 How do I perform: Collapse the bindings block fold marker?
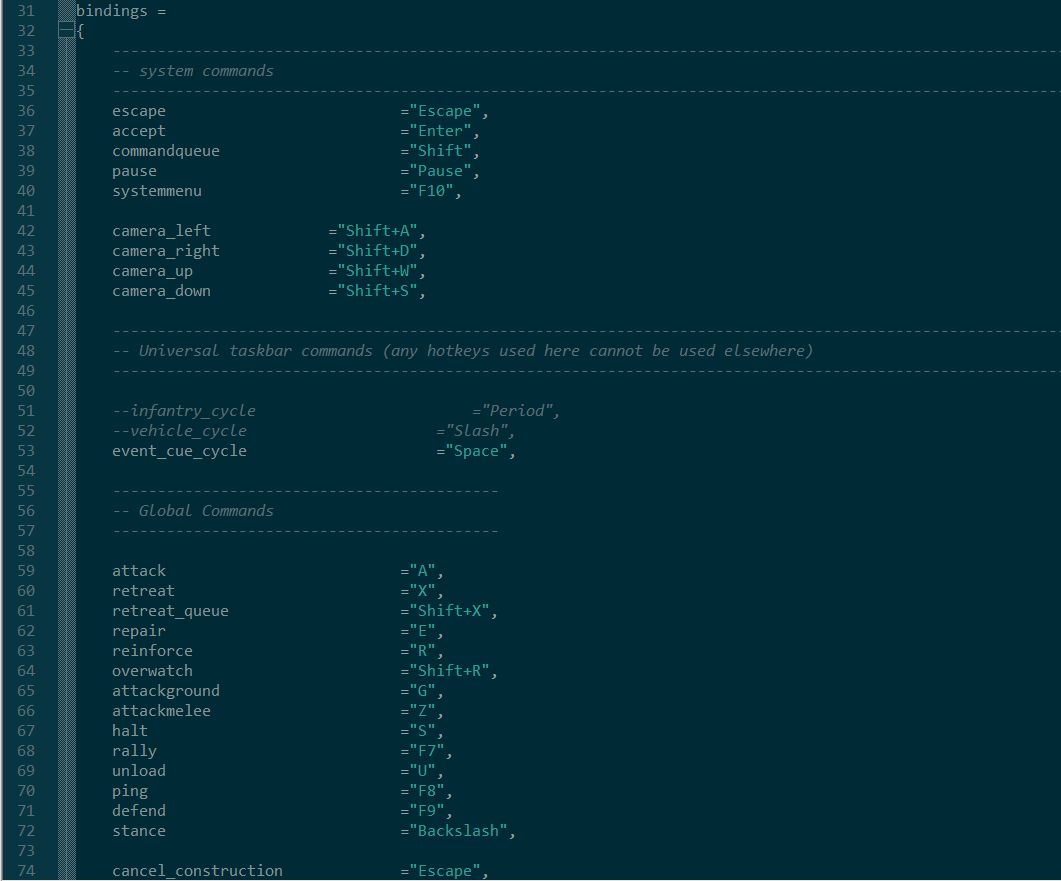[x=67, y=31]
